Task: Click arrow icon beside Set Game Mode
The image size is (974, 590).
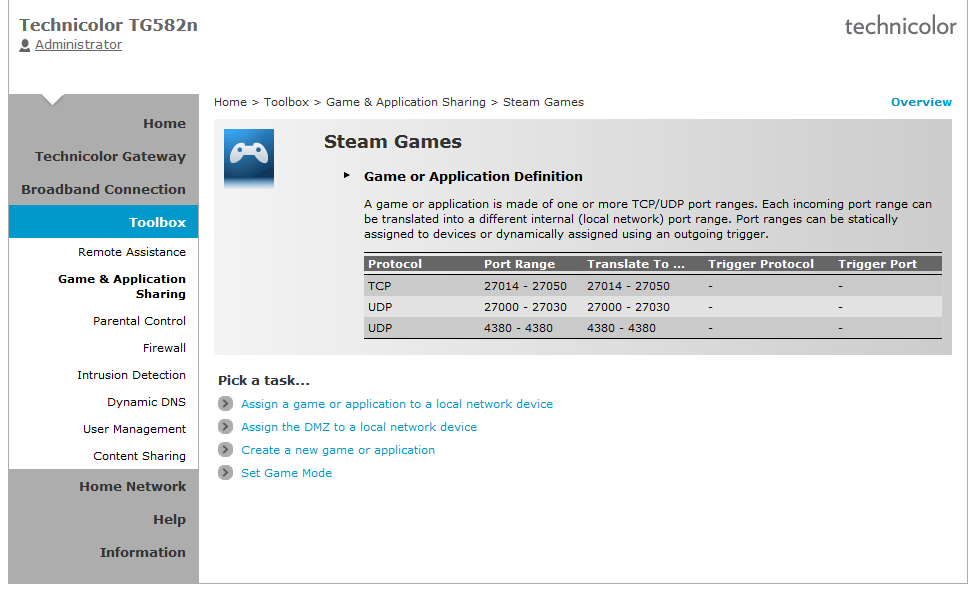Action: click(225, 473)
